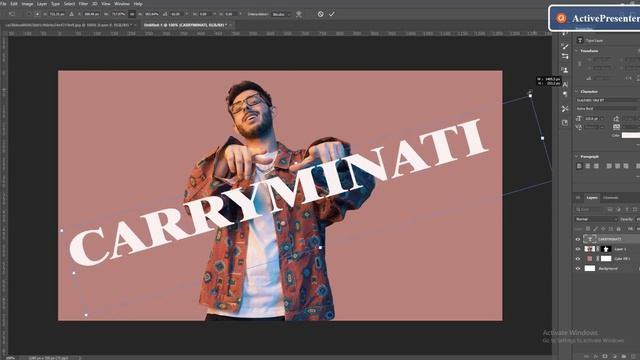Open the History panel icon in dock
The width and height of the screenshot is (640, 360).
coord(564,122)
